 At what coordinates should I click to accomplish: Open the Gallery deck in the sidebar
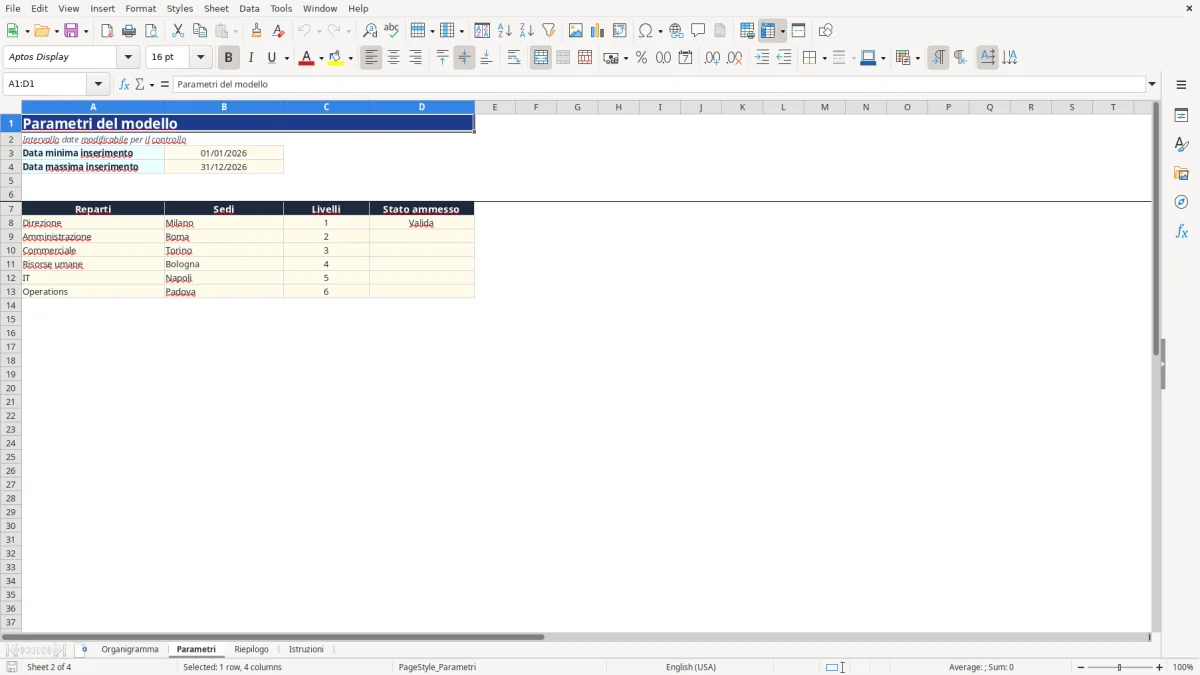pos(1181,173)
